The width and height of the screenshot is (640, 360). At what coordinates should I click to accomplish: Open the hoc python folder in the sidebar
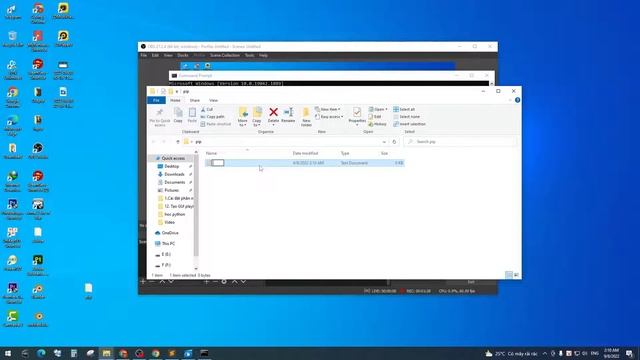point(175,214)
